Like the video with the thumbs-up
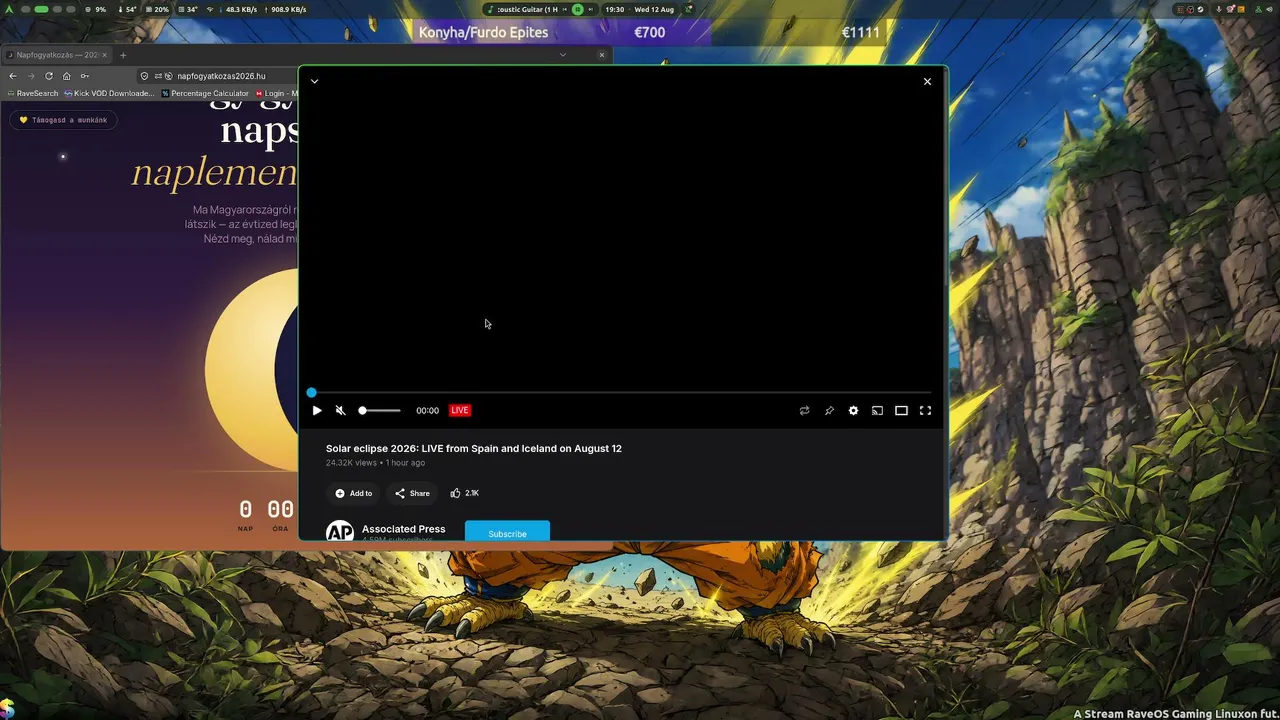Viewport: 1280px width, 720px height. (464, 493)
